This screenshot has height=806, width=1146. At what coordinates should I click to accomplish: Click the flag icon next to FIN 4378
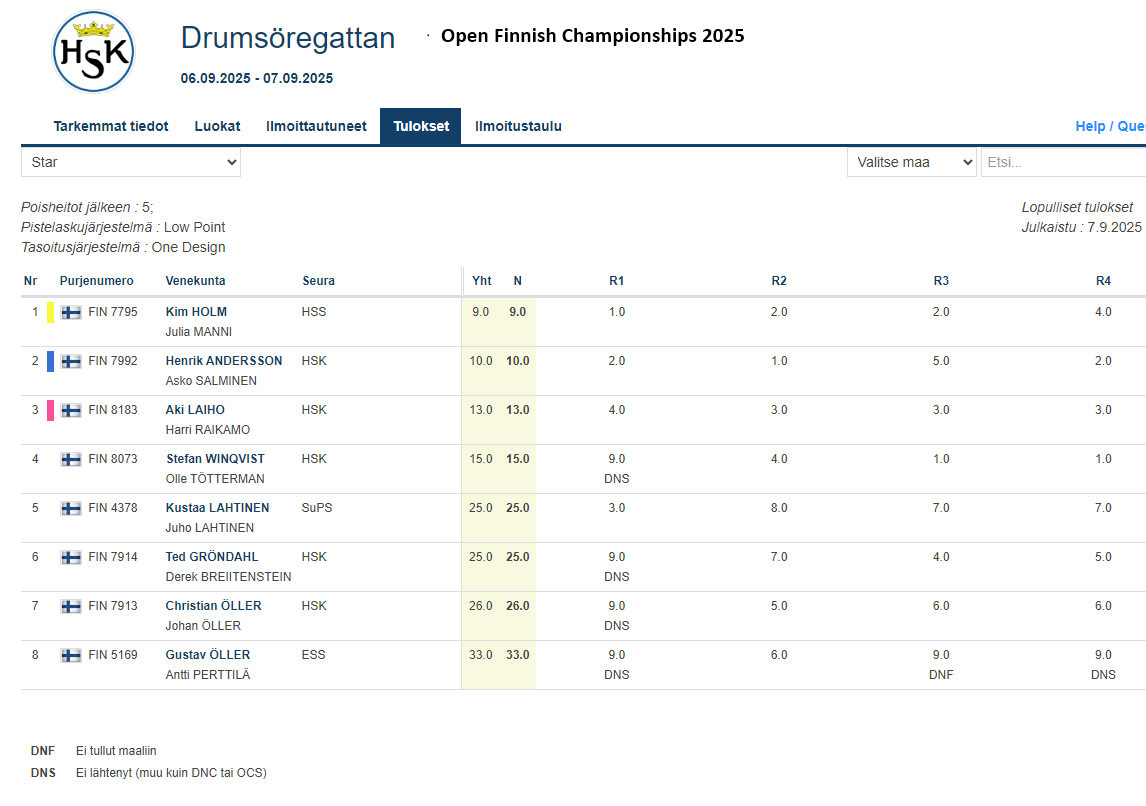point(71,508)
